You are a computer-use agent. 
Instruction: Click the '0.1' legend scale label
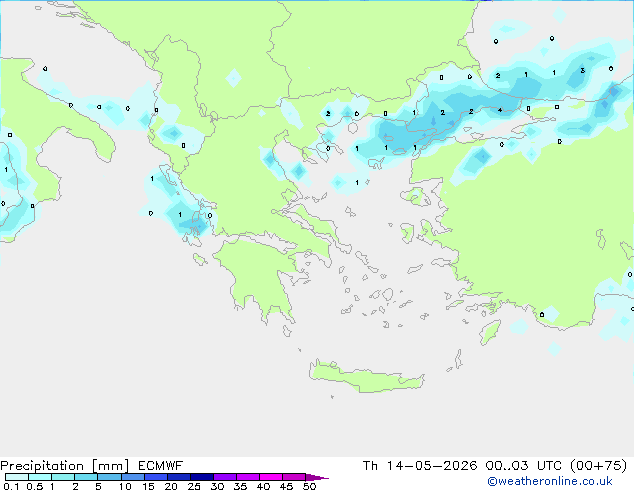pos(11,486)
